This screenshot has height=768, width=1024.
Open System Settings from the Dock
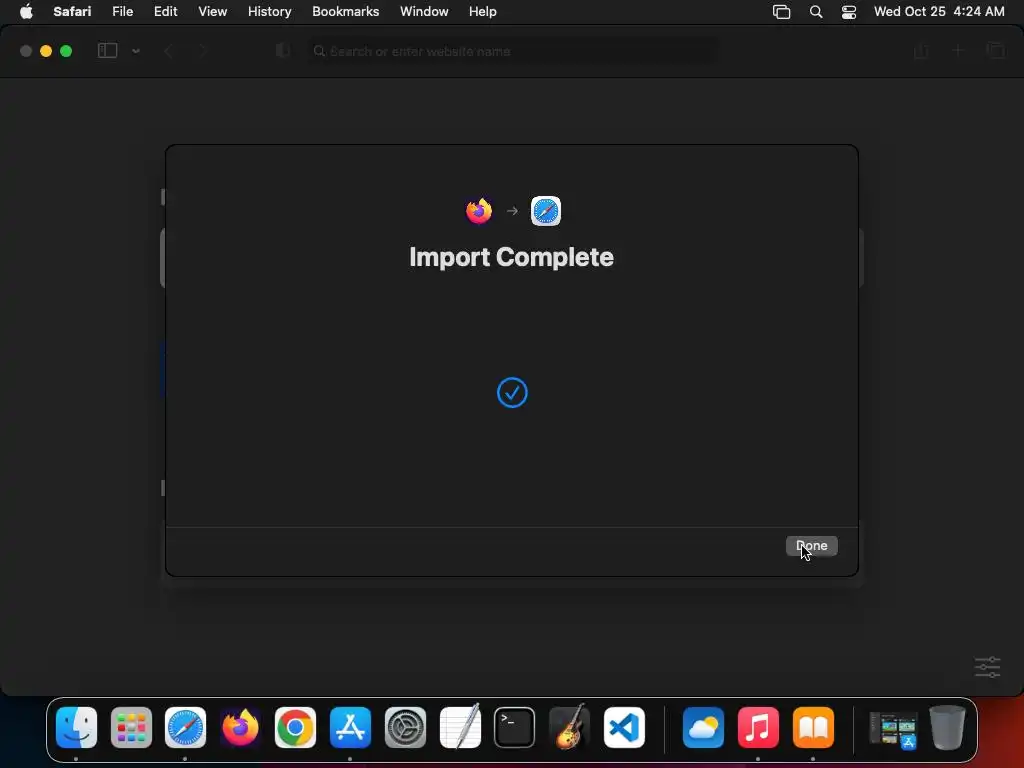coord(405,727)
